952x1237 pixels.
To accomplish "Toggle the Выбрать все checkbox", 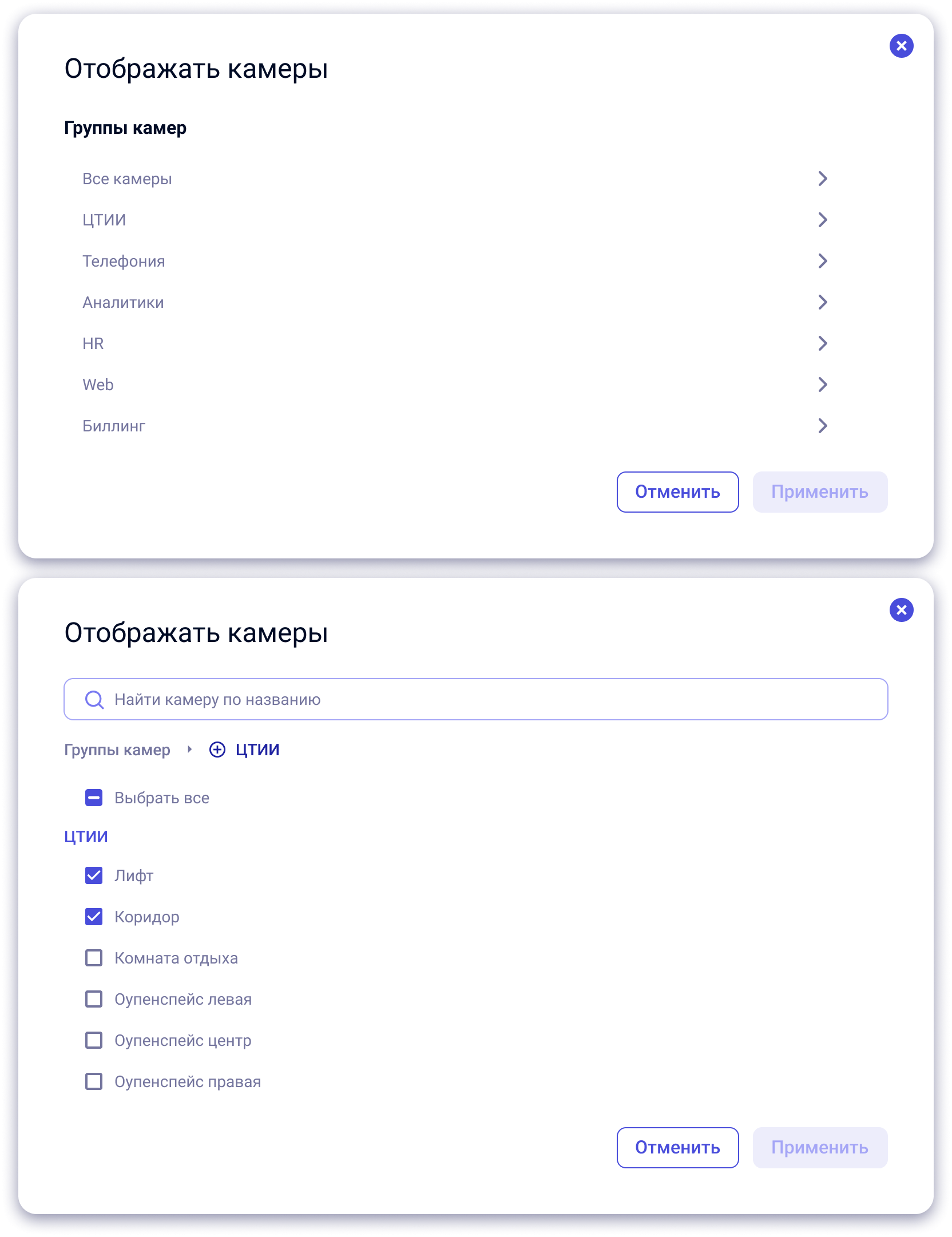I will pyautogui.click(x=94, y=798).
